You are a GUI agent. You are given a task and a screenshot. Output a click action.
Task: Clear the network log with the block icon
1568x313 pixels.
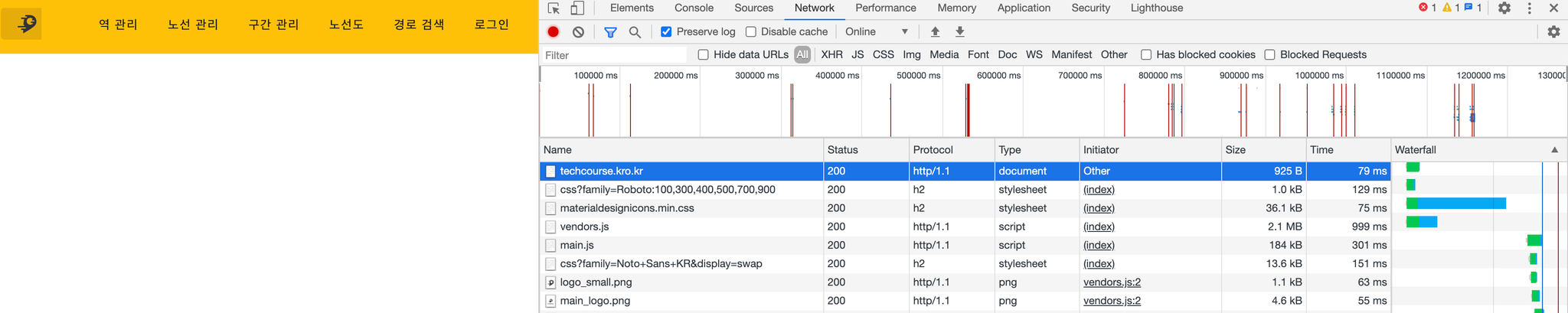pyautogui.click(x=579, y=32)
